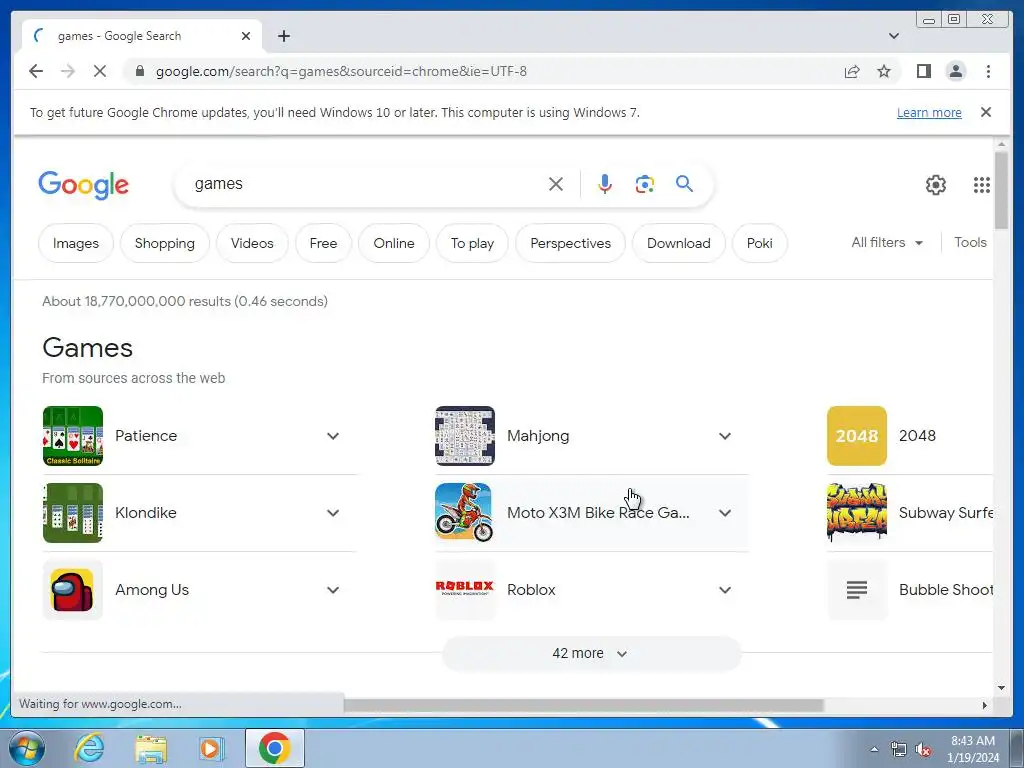Select the Poki filter chip

(760, 243)
